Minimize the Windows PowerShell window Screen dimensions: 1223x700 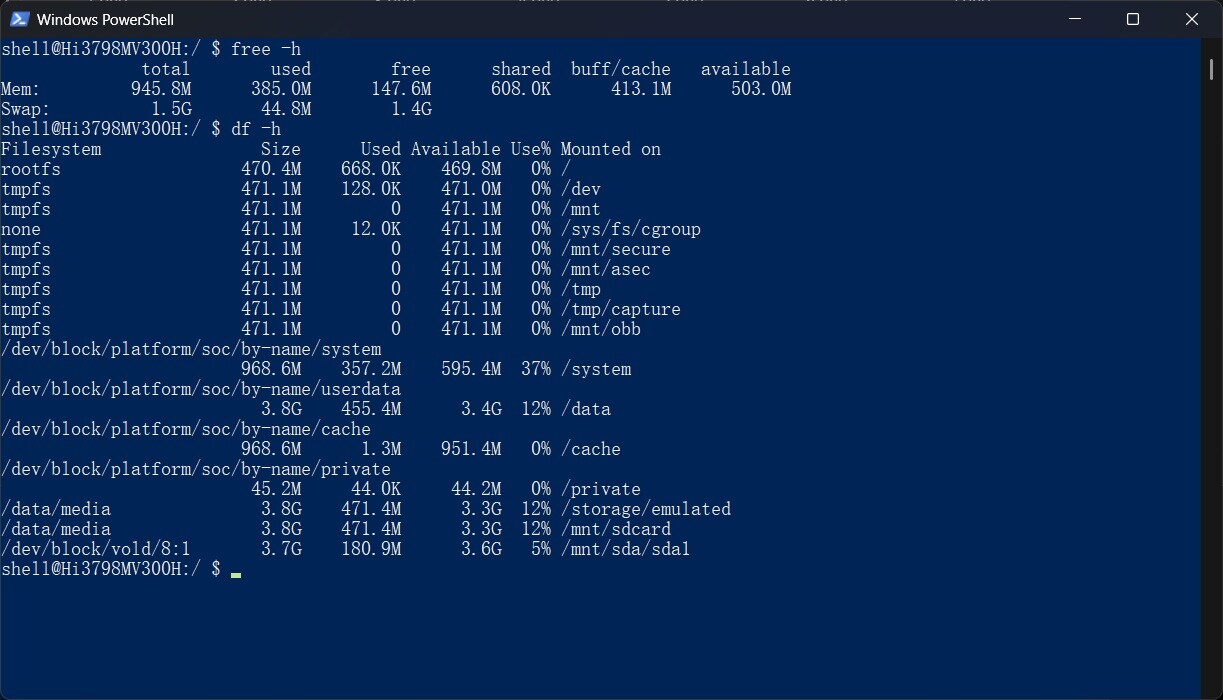(x=1074, y=19)
